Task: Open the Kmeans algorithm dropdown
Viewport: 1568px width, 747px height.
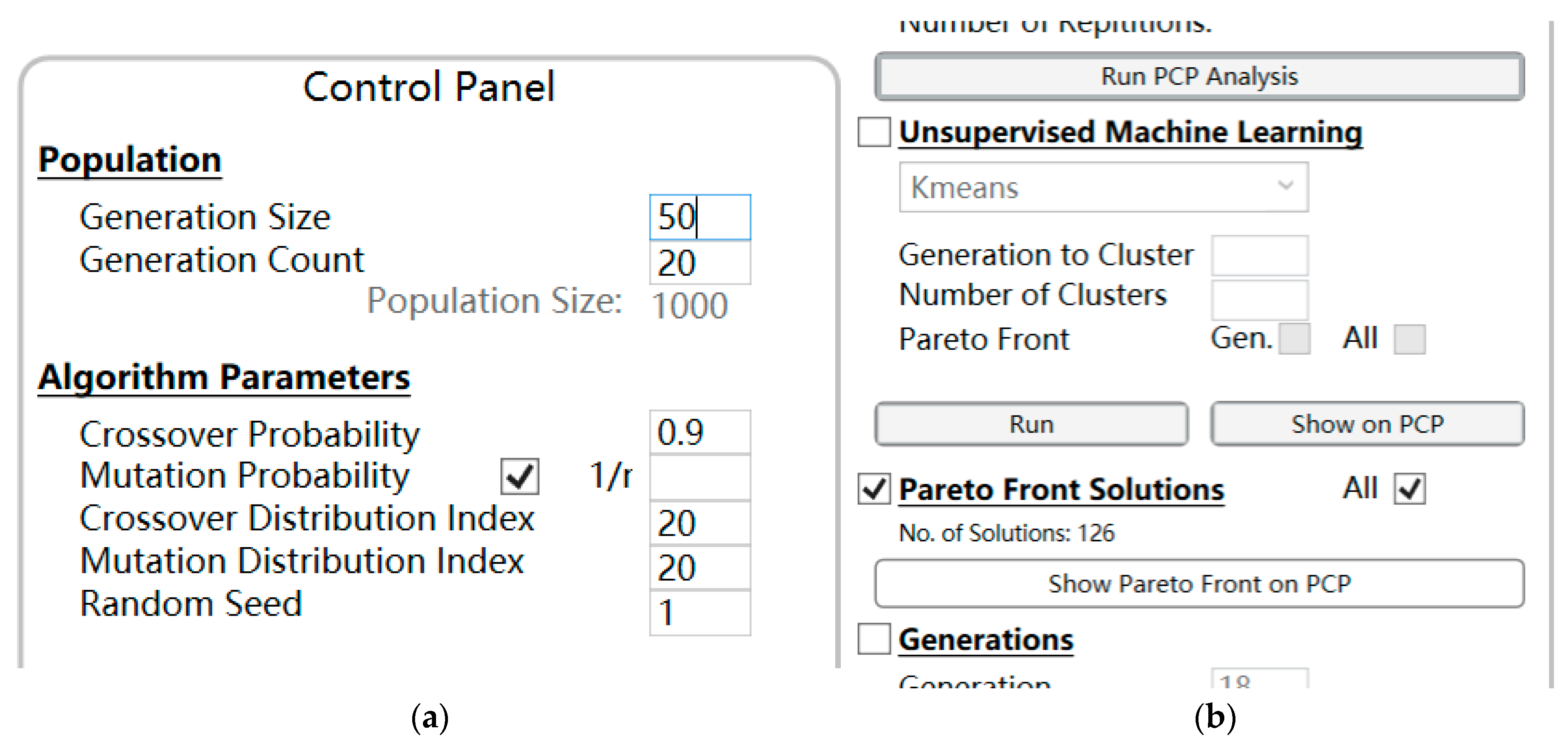Action: pos(1103,187)
